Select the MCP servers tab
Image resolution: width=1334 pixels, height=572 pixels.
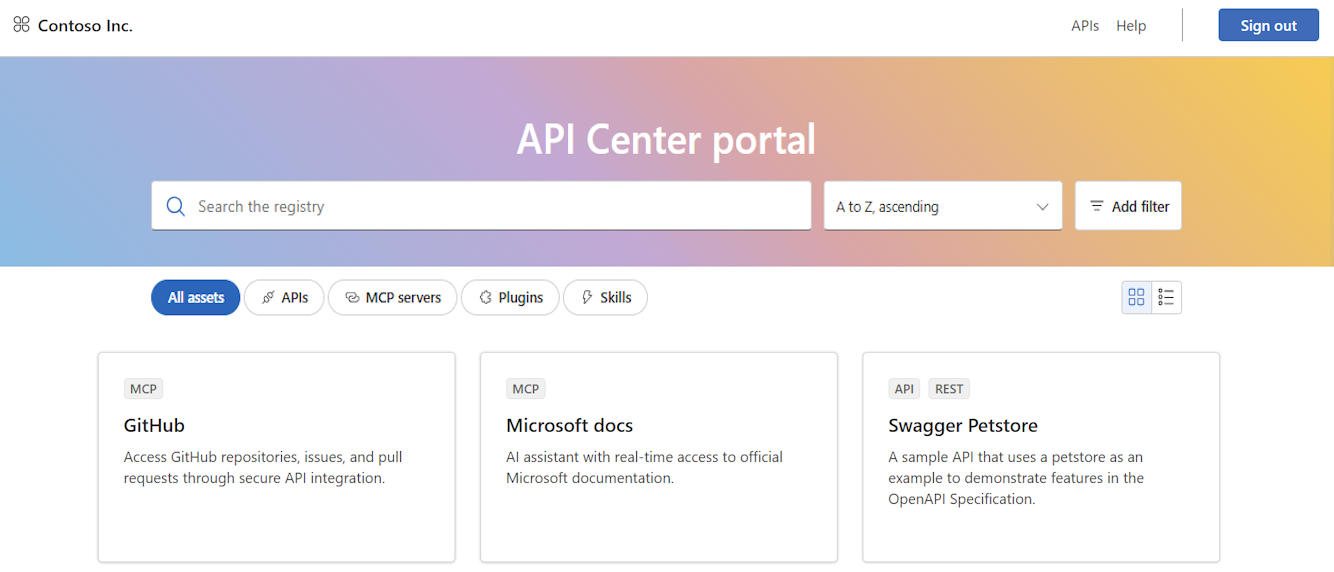tap(392, 297)
